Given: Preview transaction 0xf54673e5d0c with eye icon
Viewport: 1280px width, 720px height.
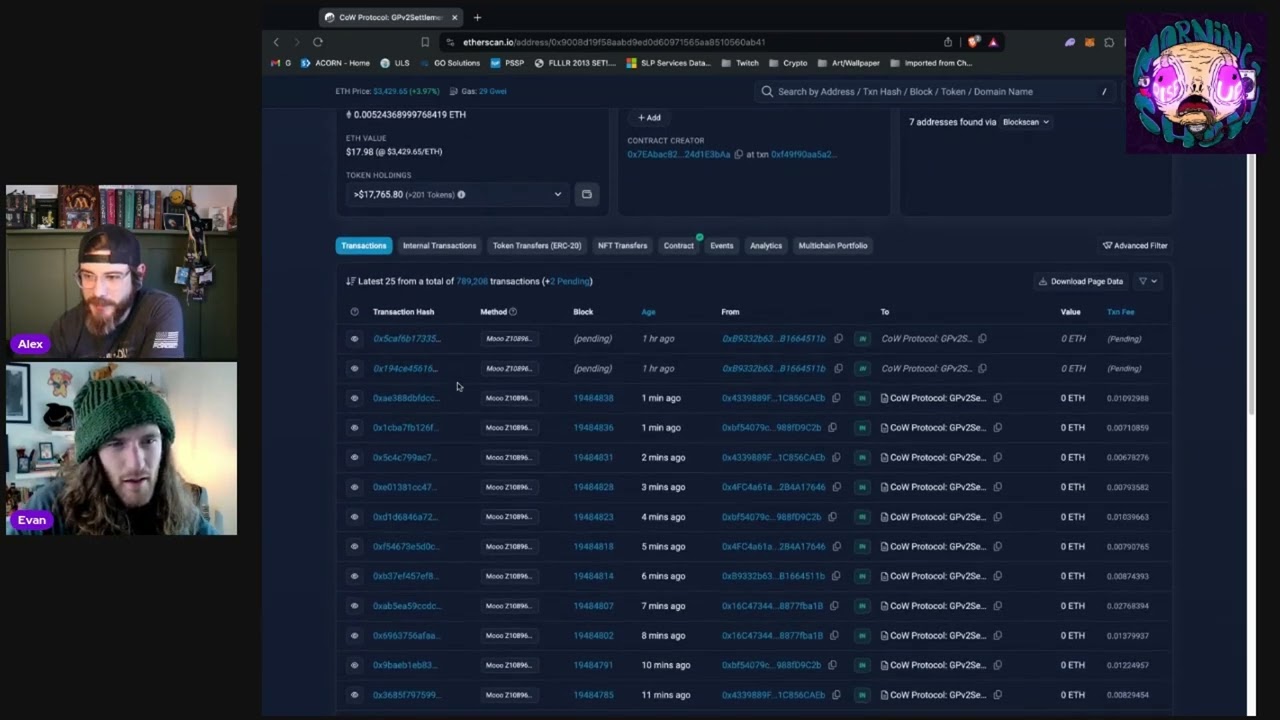Looking at the screenshot, I should (354, 547).
